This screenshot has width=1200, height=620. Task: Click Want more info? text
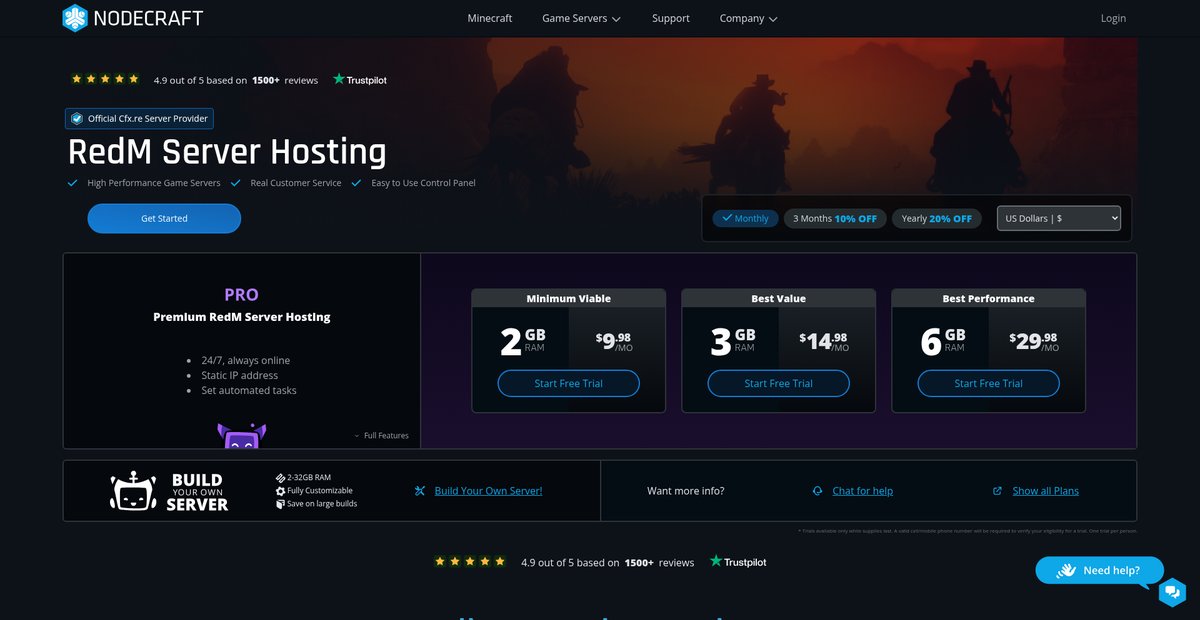[x=686, y=491]
